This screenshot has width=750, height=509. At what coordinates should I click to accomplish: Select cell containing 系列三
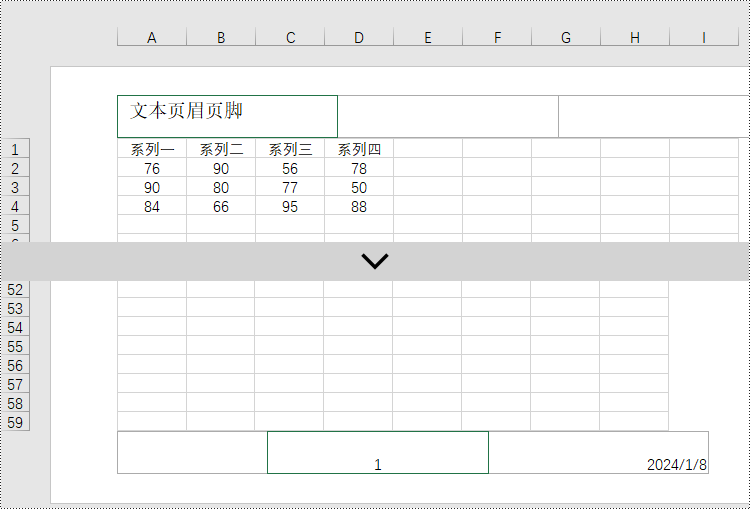click(290, 149)
